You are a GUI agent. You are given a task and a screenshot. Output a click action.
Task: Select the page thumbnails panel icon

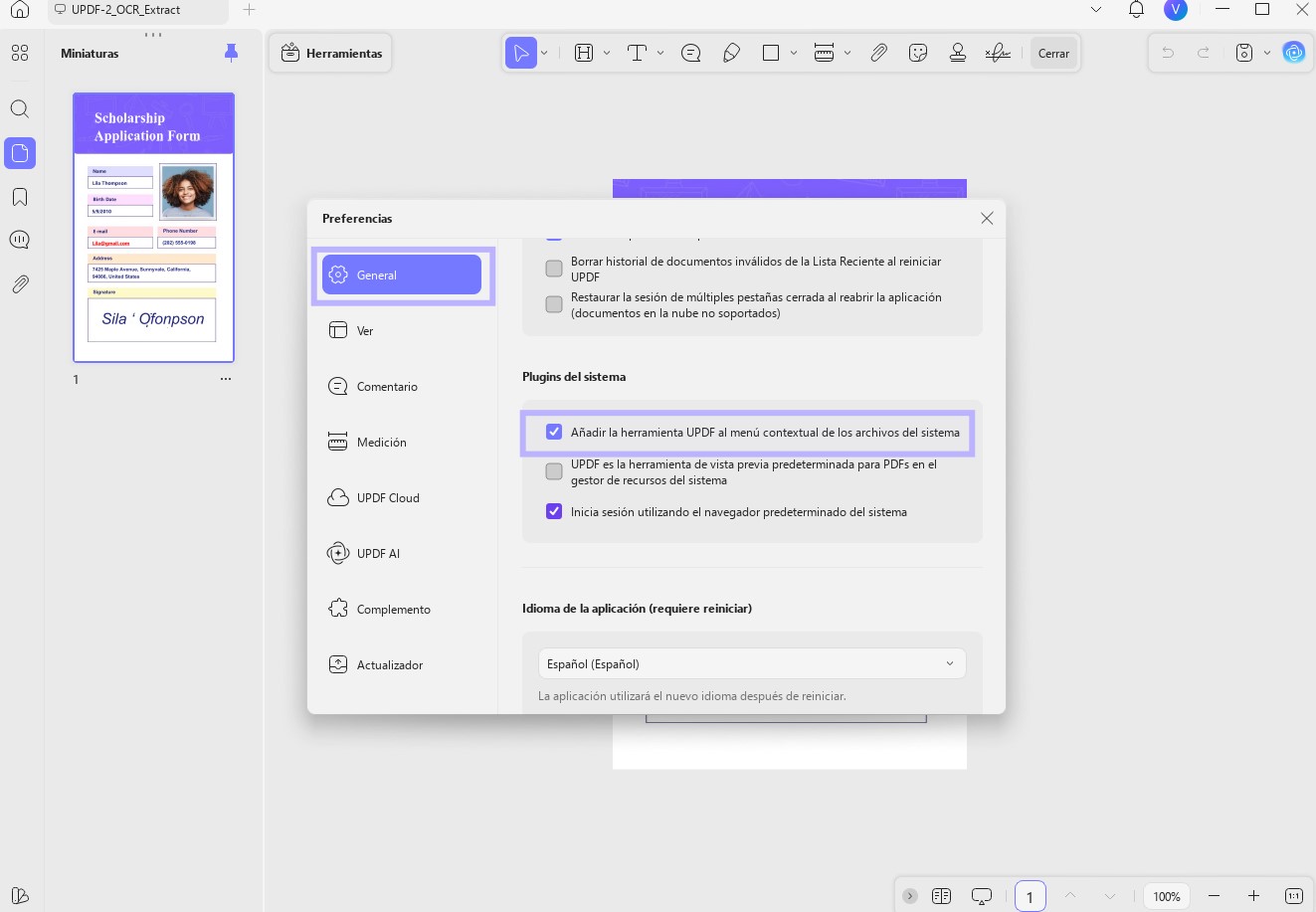coord(20,153)
